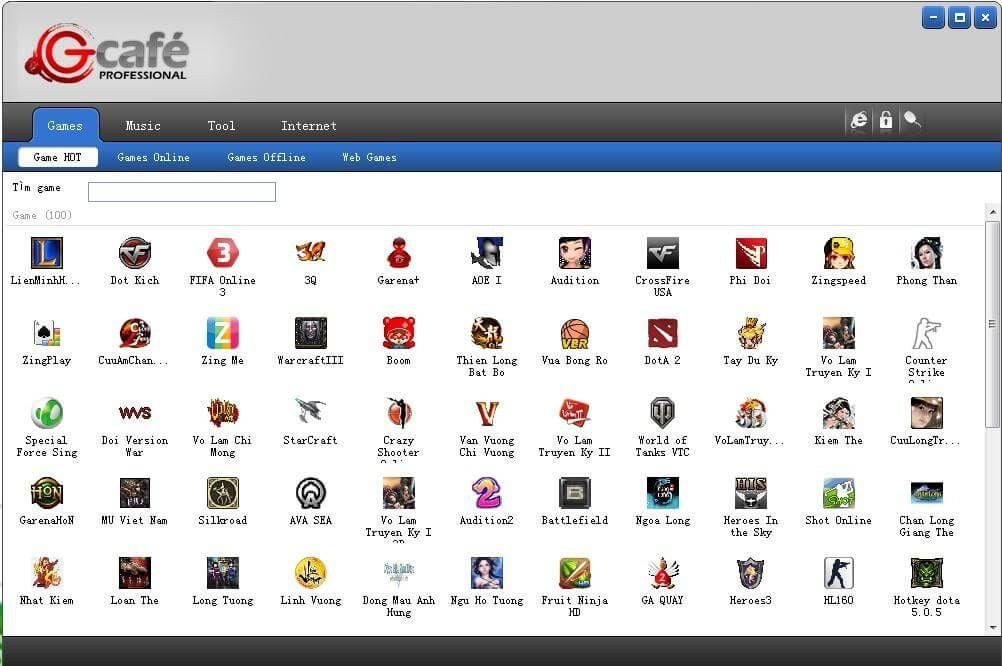Screen dimensions: 1002x666
Task: Launch Tay Du Ky icon
Action: pos(750,333)
